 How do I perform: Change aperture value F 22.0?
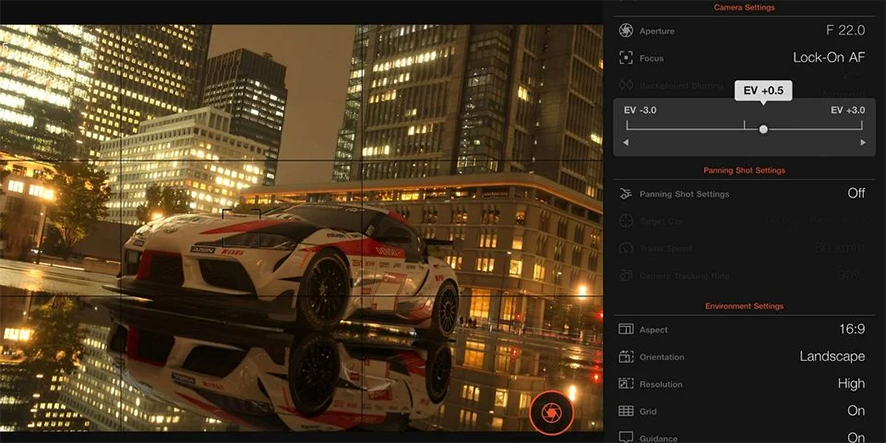[x=845, y=31]
